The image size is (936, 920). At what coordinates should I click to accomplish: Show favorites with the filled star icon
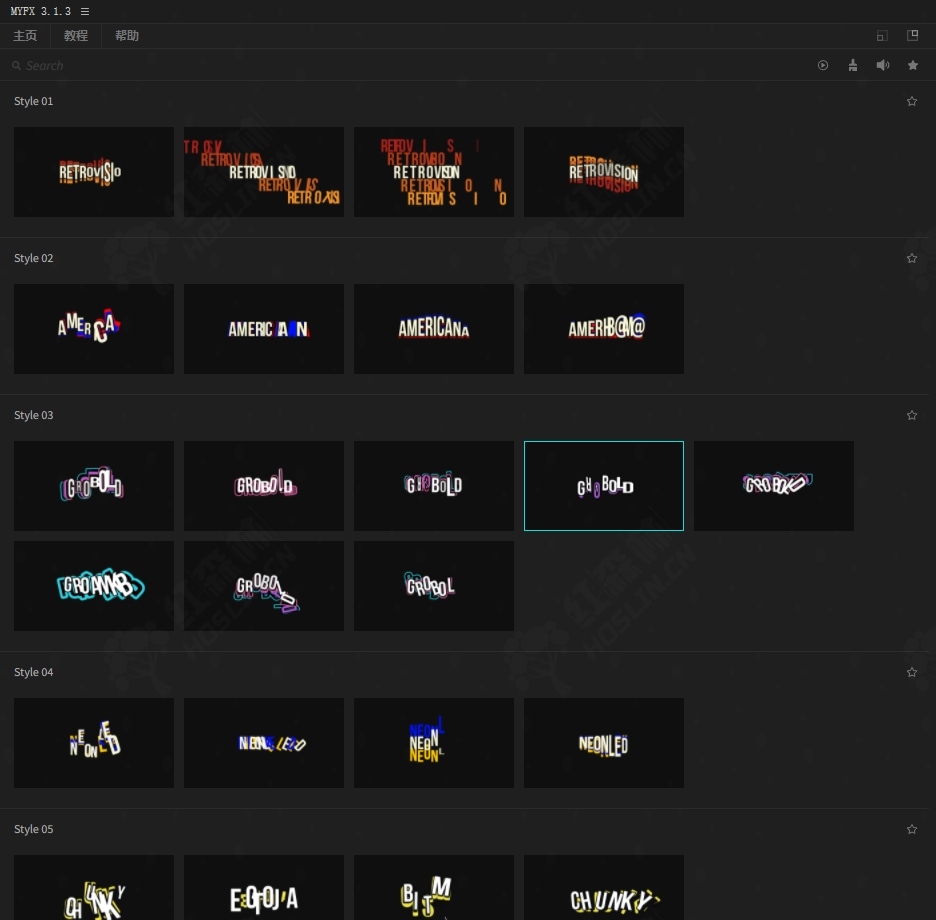913,65
